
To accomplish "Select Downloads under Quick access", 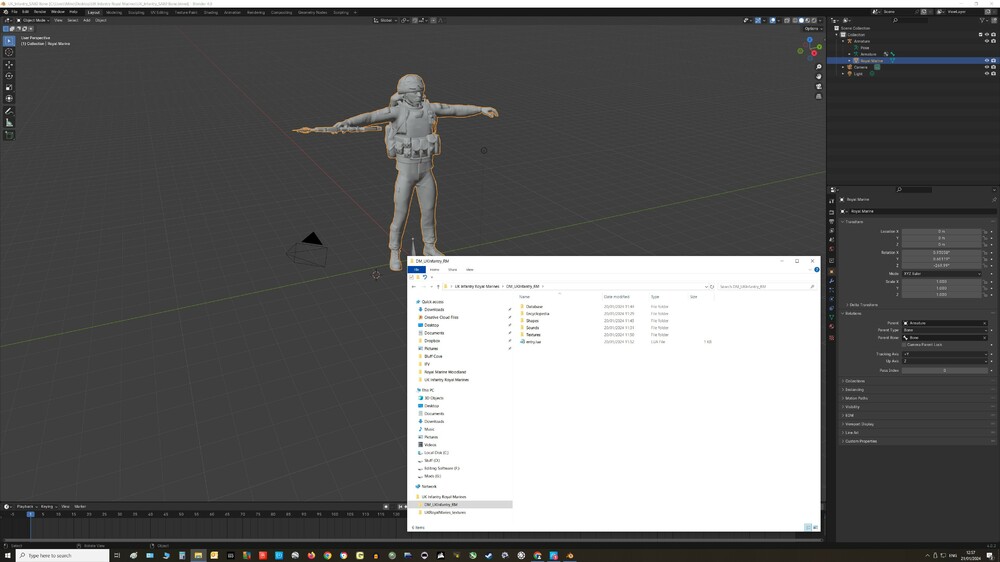I will coord(434,309).
